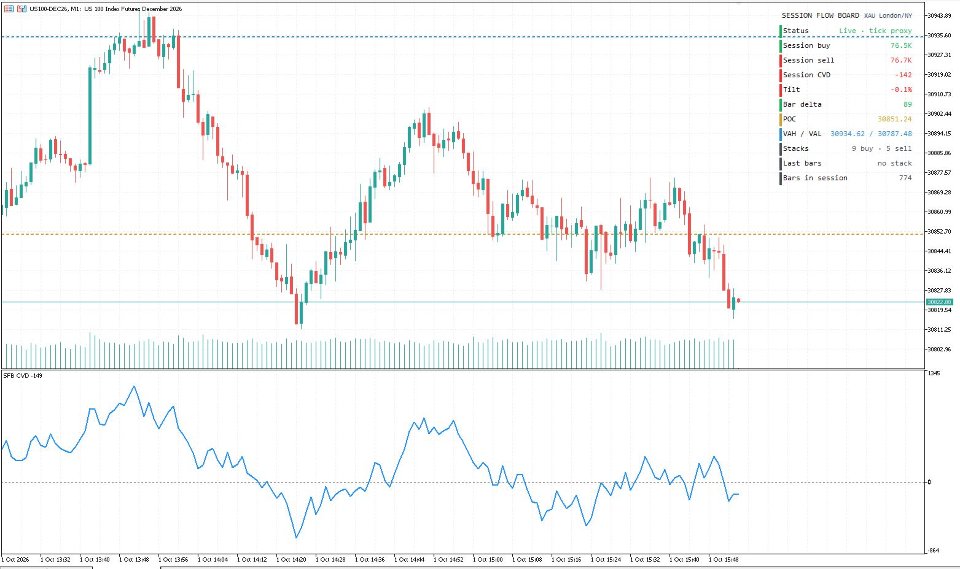Click the 'Status' row label
Screen dimensions: 960x569
pyautogui.click(x=796, y=31)
